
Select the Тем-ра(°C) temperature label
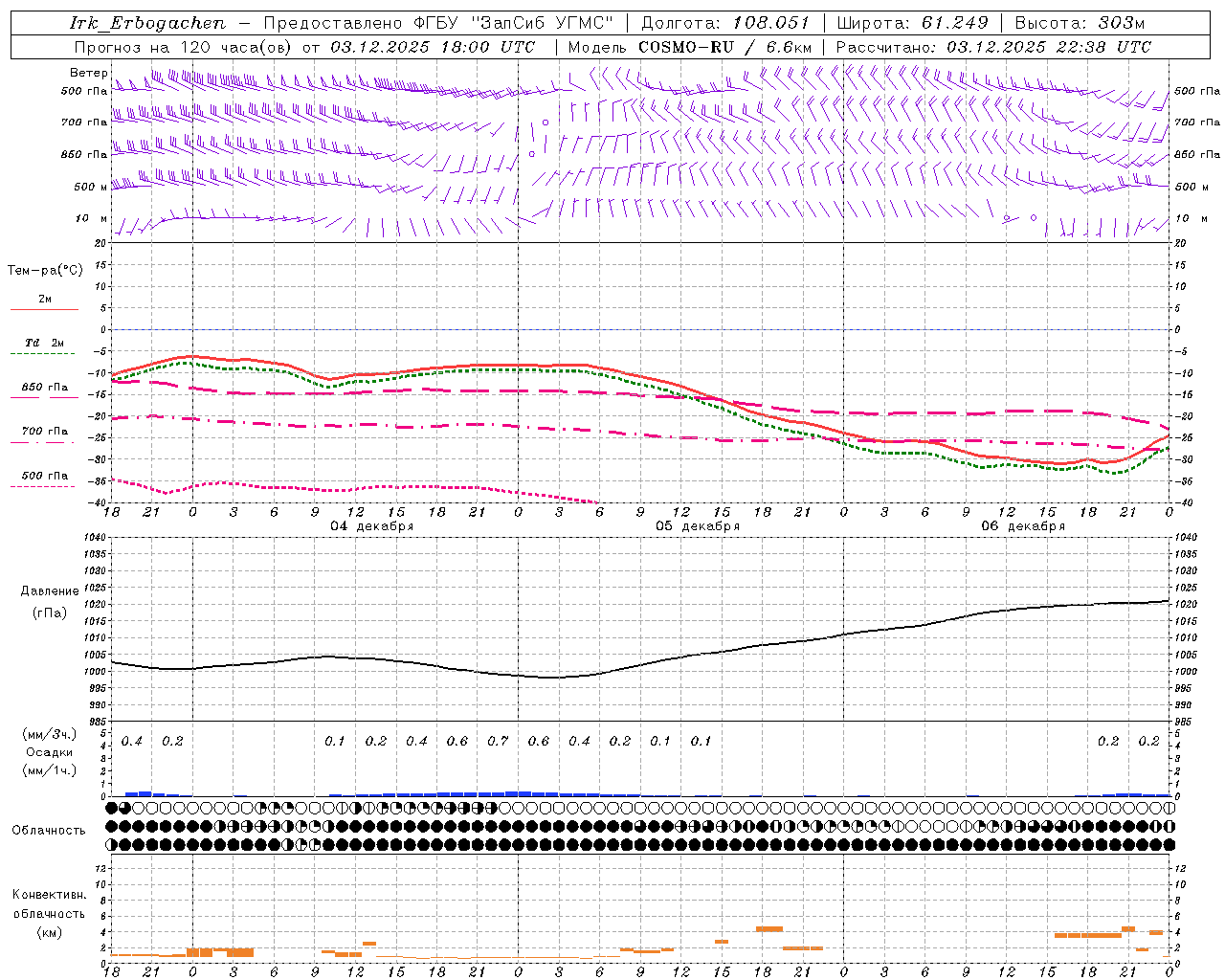[45, 271]
